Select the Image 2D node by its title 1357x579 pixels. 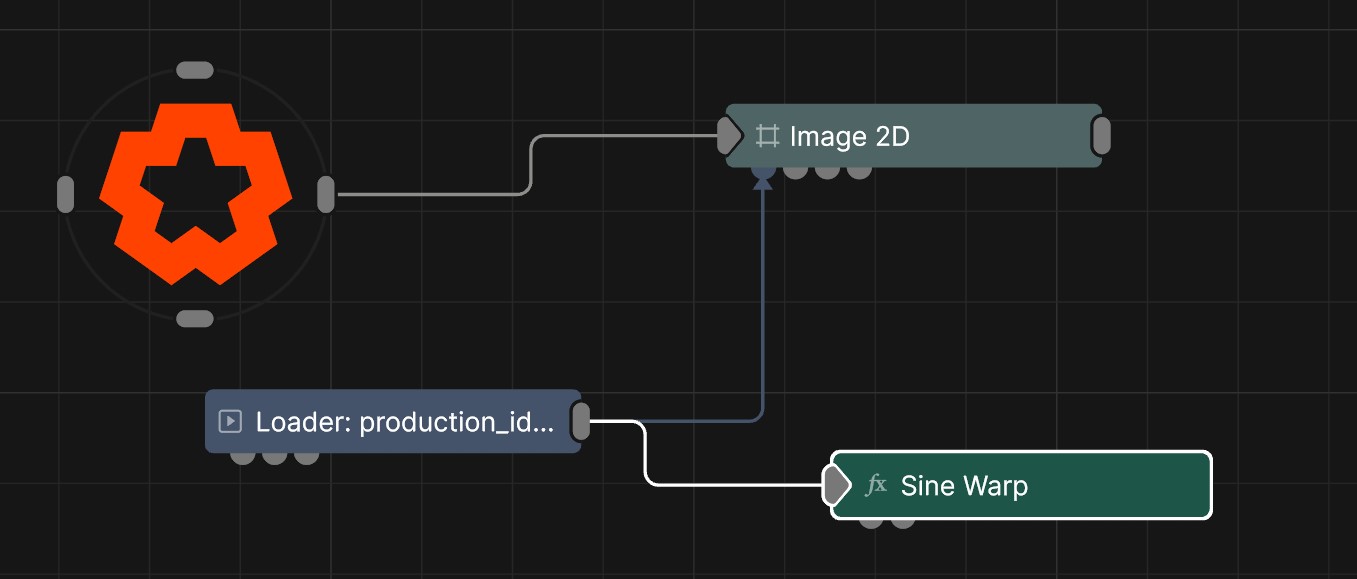[849, 136]
